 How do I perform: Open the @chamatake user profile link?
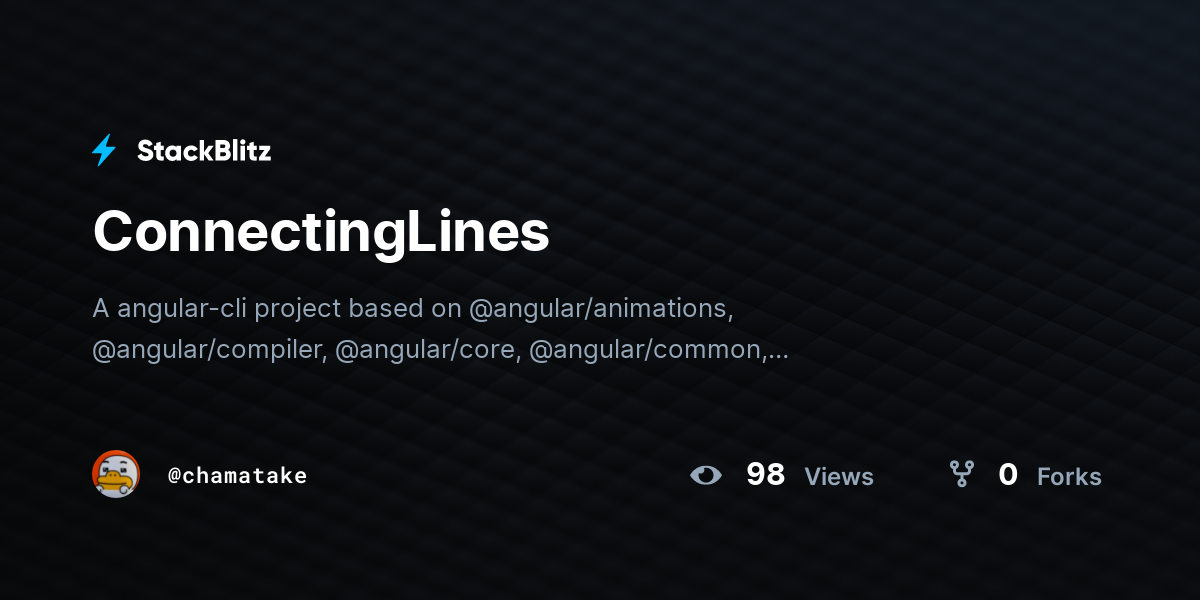click(238, 475)
